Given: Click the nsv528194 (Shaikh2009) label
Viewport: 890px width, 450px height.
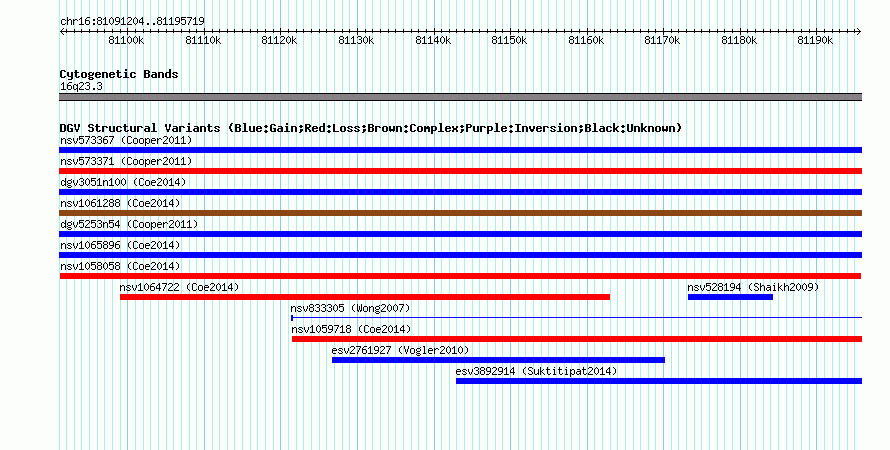Looking at the screenshot, I should [753, 287].
